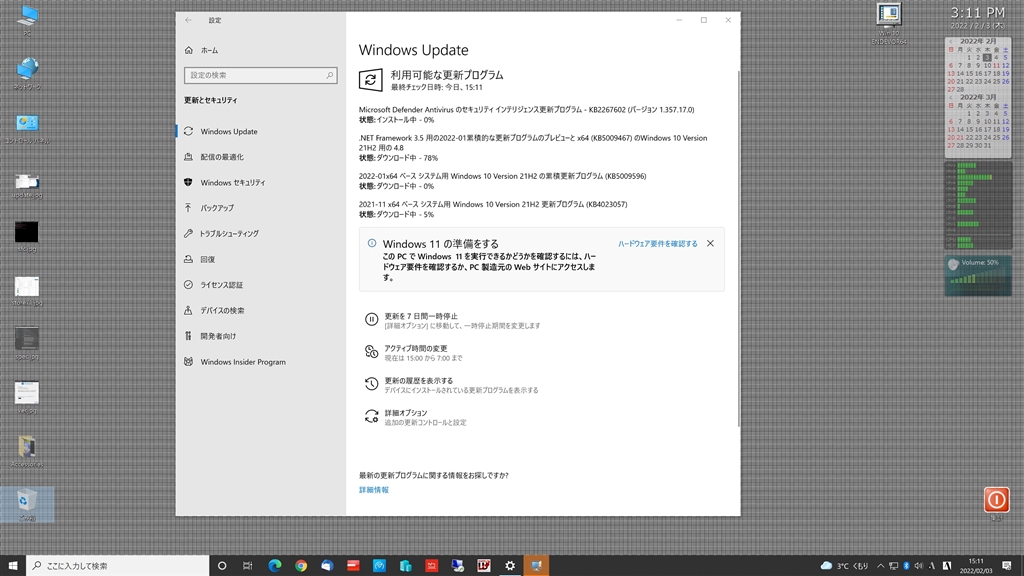The image size is (1024, 576).
Task: Open the Accessories folder on the desktop
Action: pyautogui.click(x=27, y=451)
